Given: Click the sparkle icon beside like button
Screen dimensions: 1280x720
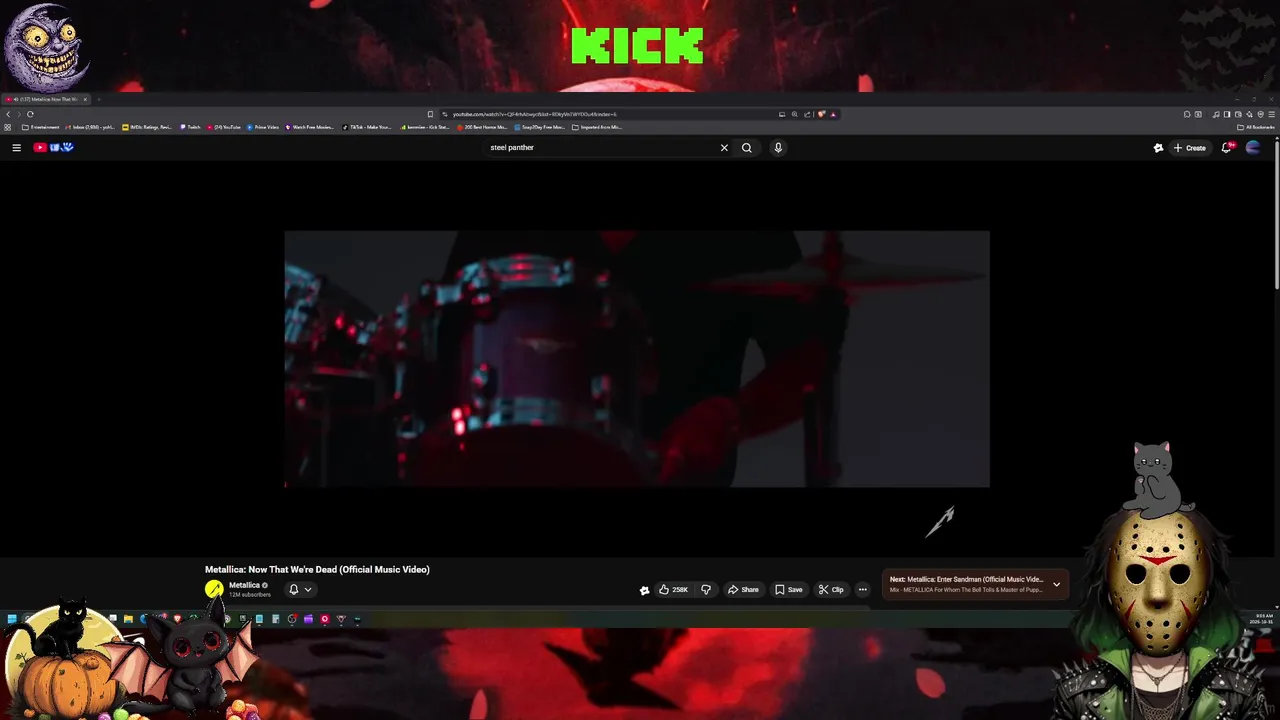Looking at the screenshot, I should pyautogui.click(x=644, y=590).
